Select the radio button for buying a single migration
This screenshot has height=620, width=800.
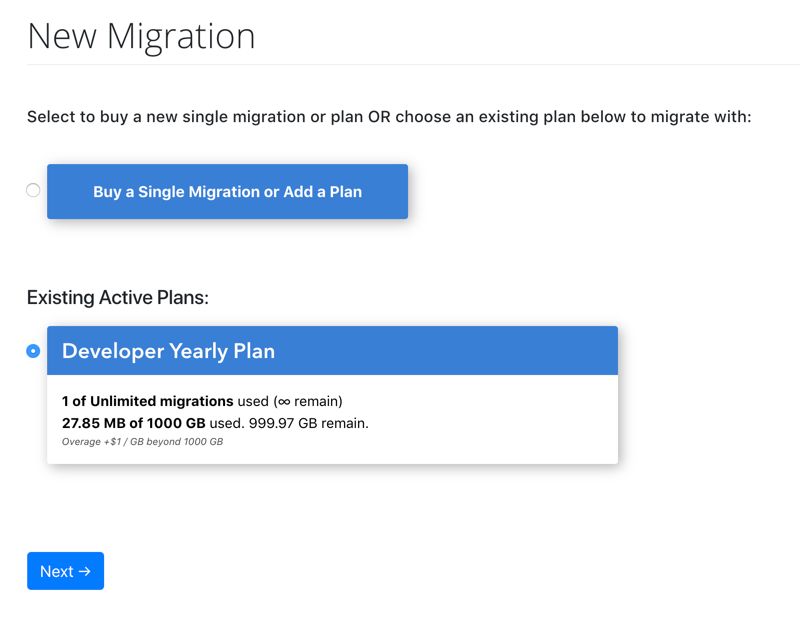point(33,190)
